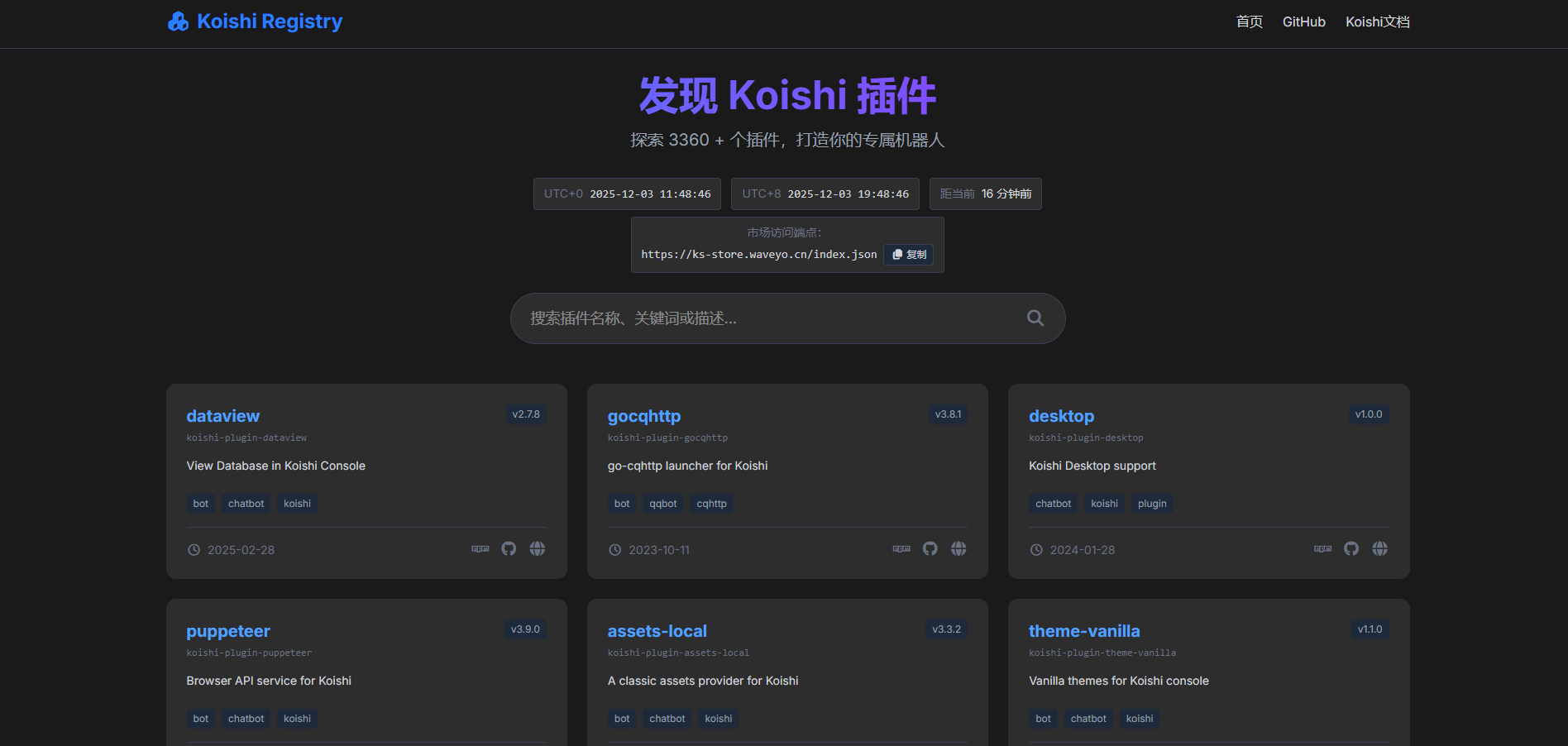
Task: Open GitHub repo of desktop plugin
Action: 1351,549
